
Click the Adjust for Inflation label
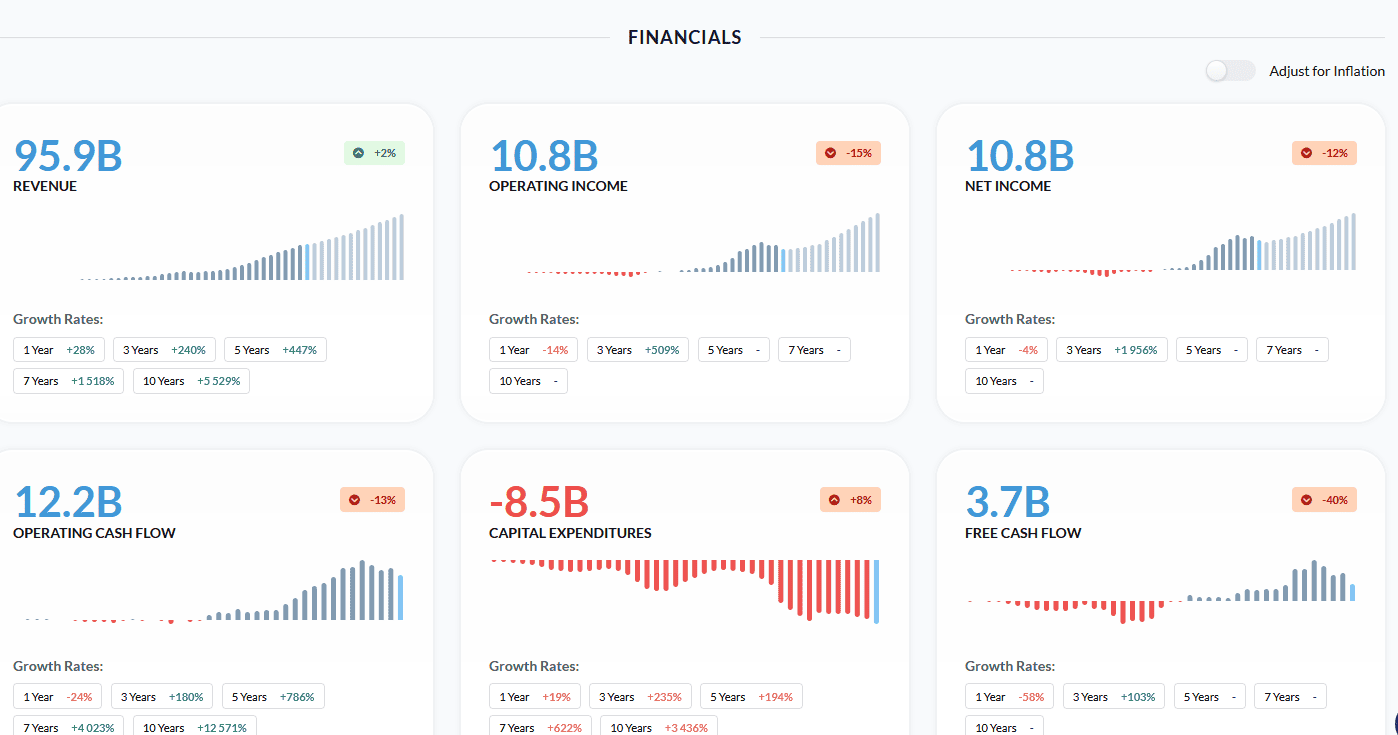(x=1327, y=71)
